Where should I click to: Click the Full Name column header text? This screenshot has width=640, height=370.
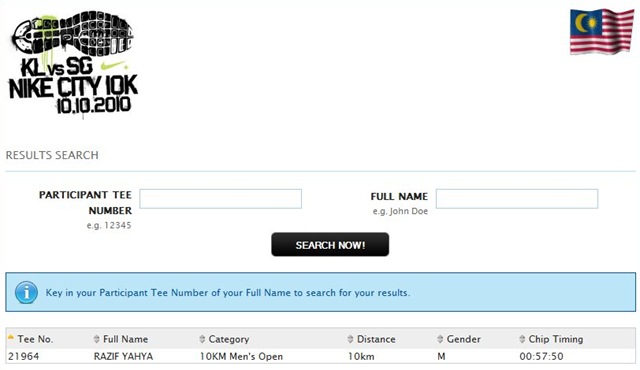click(126, 339)
